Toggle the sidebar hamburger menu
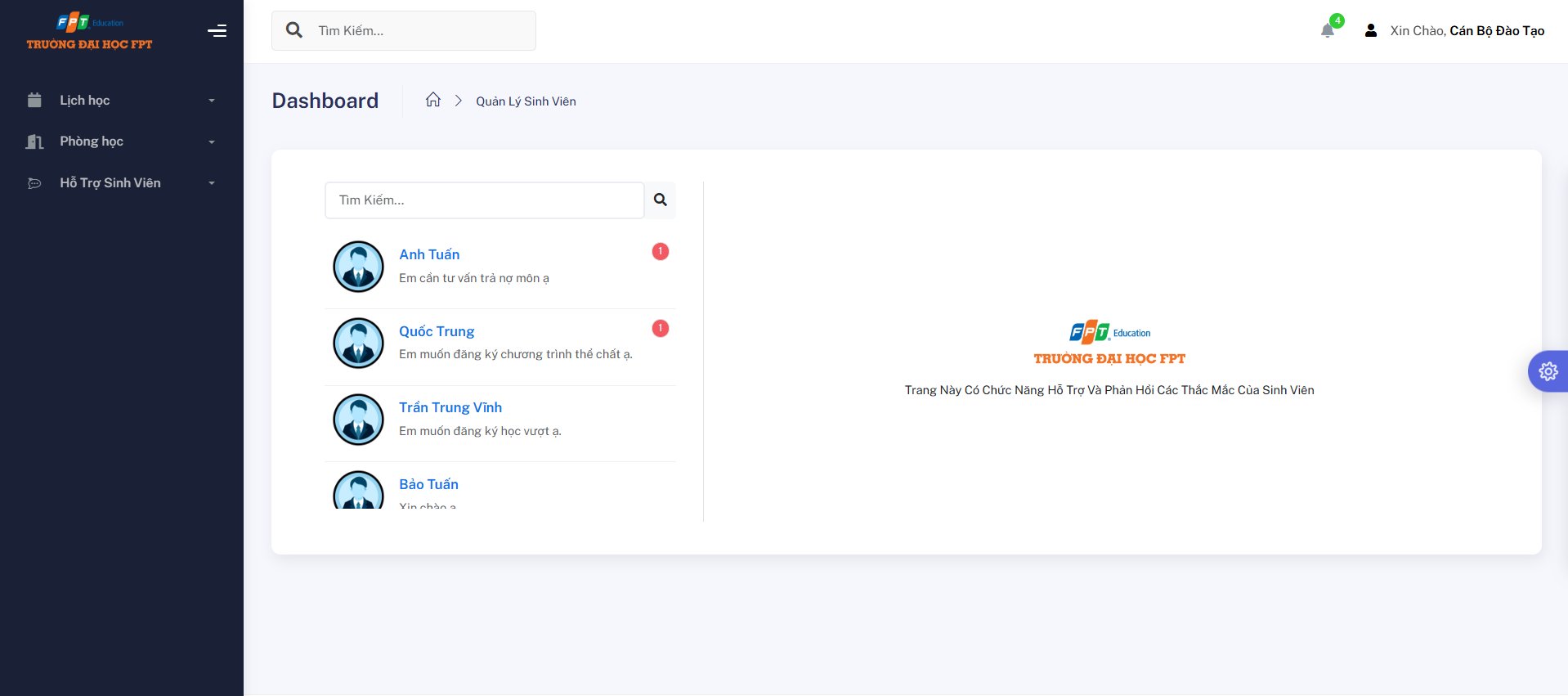This screenshot has width=1568, height=696. (217, 31)
